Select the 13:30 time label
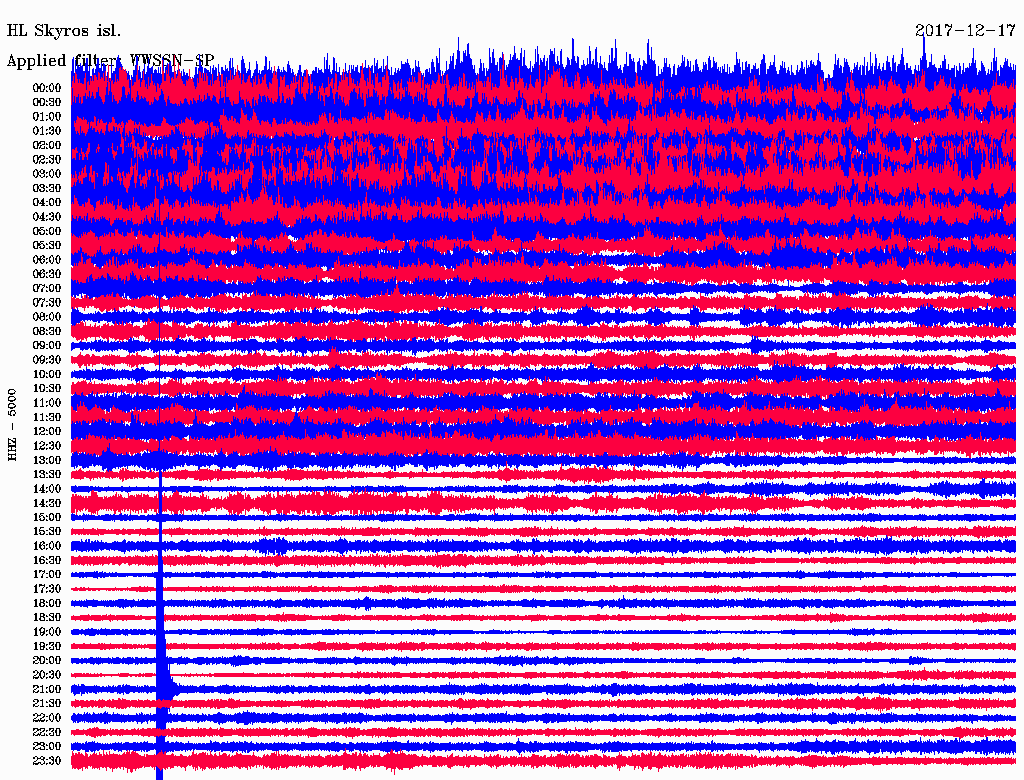The image size is (1024, 780). [47, 474]
